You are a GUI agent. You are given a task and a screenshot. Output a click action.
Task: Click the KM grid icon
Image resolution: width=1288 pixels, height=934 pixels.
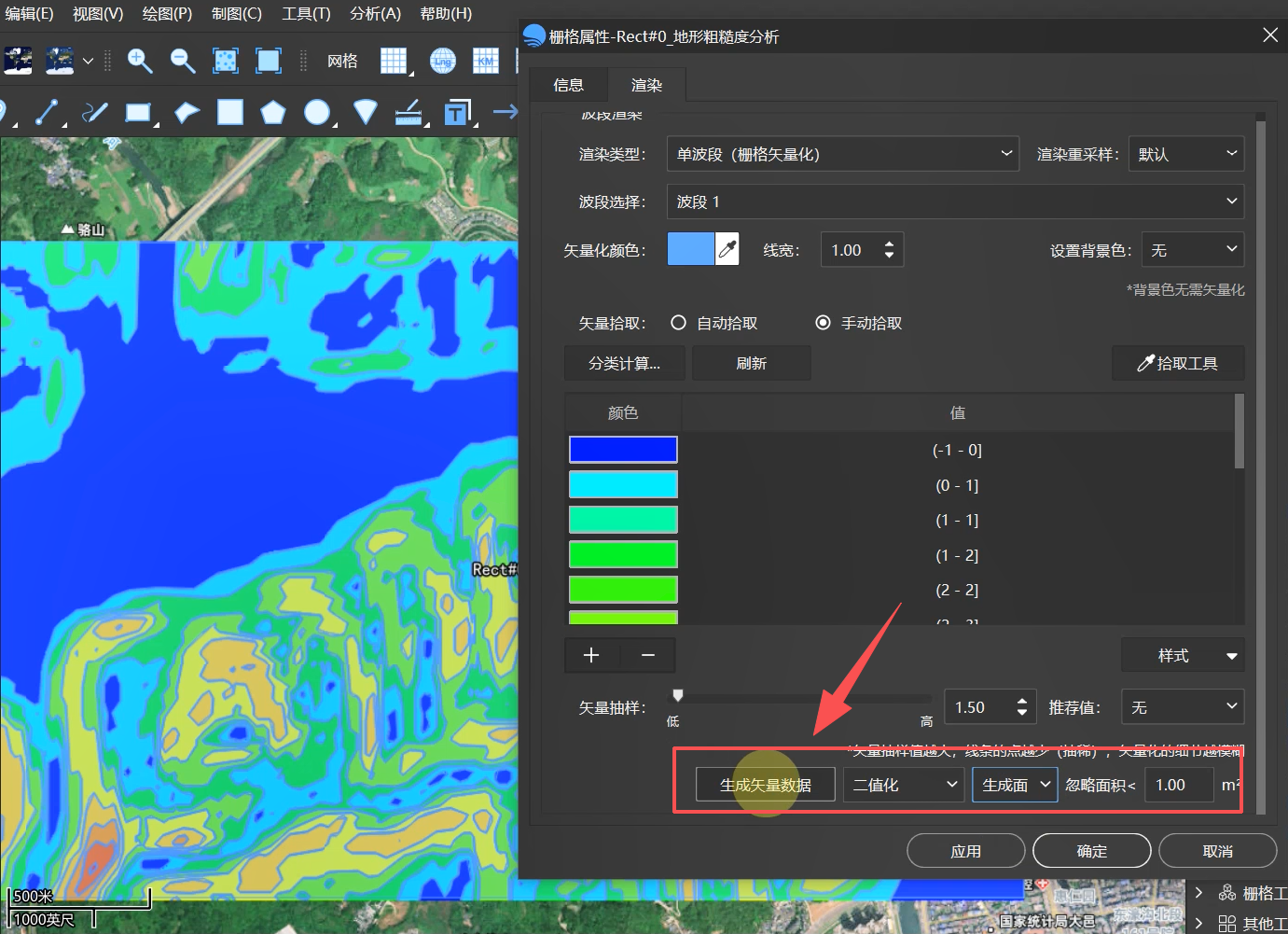[486, 61]
